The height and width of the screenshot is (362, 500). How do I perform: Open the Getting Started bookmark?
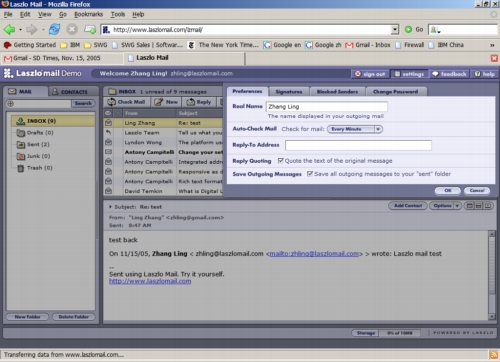(30, 45)
